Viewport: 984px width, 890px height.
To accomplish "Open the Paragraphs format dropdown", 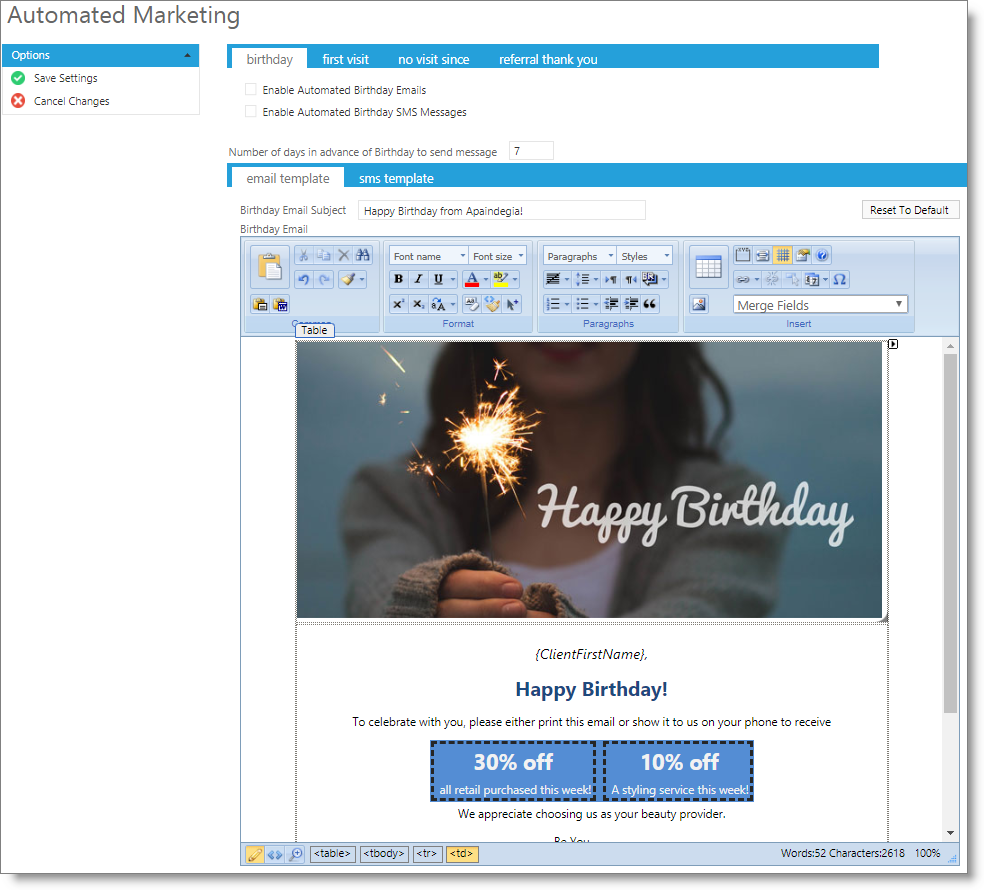I will pyautogui.click(x=580, y=256).
